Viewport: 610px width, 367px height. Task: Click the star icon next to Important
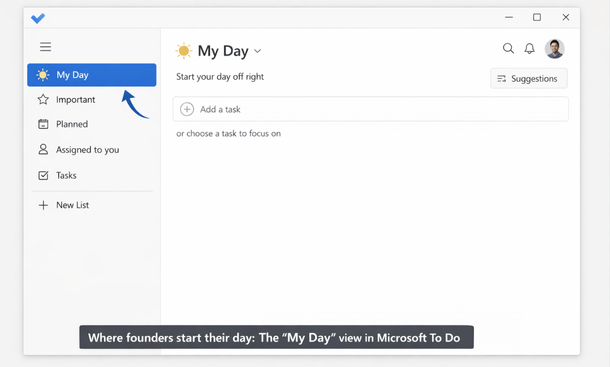coord(43,100)
